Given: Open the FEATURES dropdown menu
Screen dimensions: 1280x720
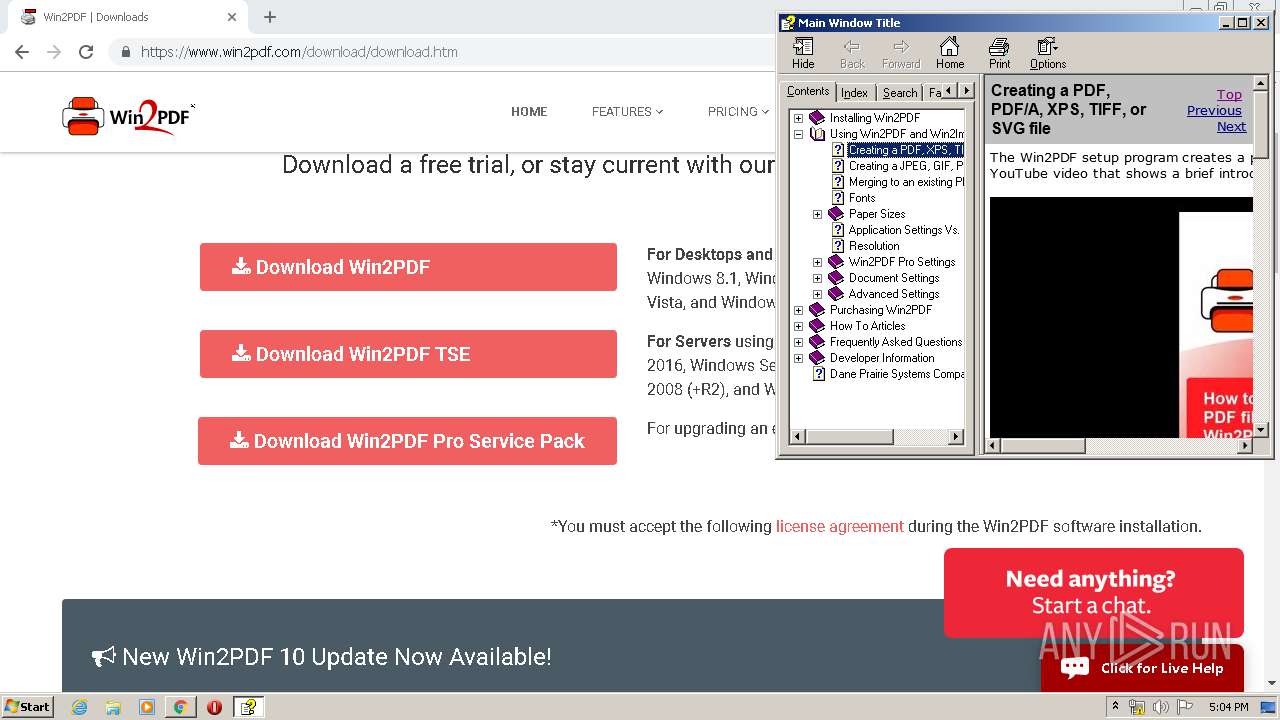Looking at the screenshot, I should point(627,112).
